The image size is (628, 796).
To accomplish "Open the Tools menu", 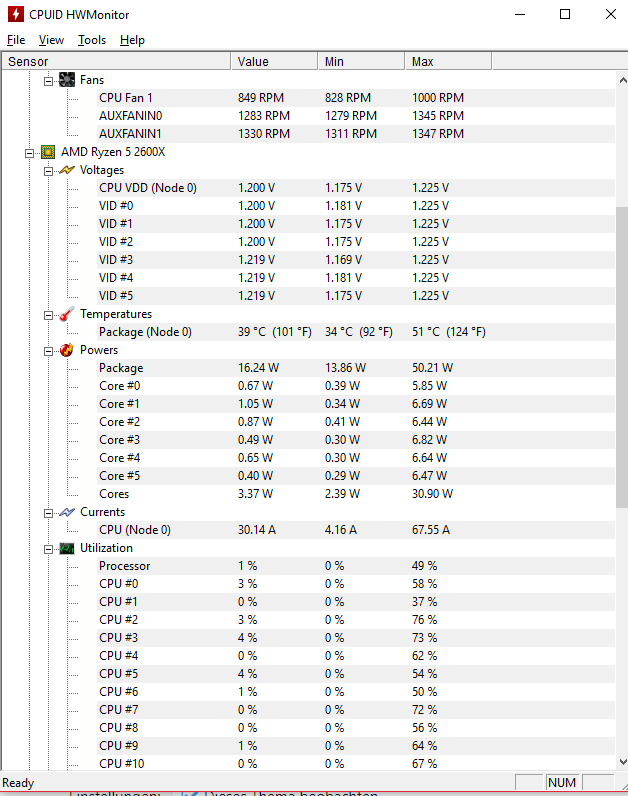I will pyautogui.click(x=92, y=40).
